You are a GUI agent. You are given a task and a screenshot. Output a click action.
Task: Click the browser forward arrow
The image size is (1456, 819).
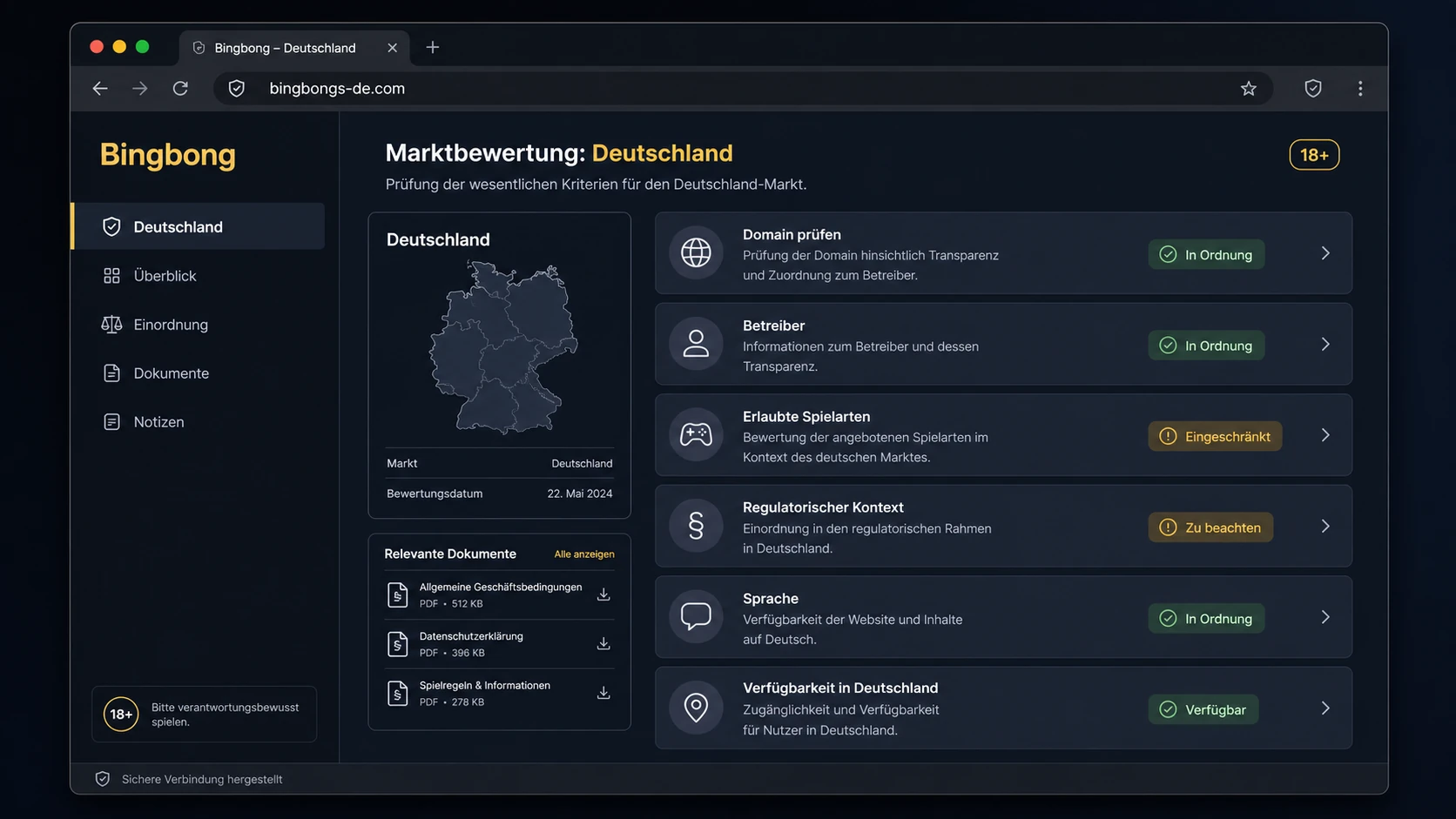140,88
